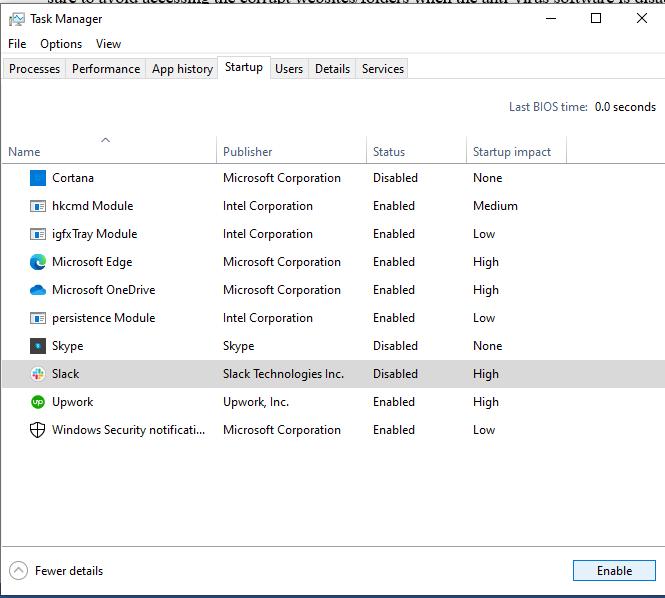Maximize the Task Manager window
This screenshot has height=598, width=665.
(x=596, y=19)
